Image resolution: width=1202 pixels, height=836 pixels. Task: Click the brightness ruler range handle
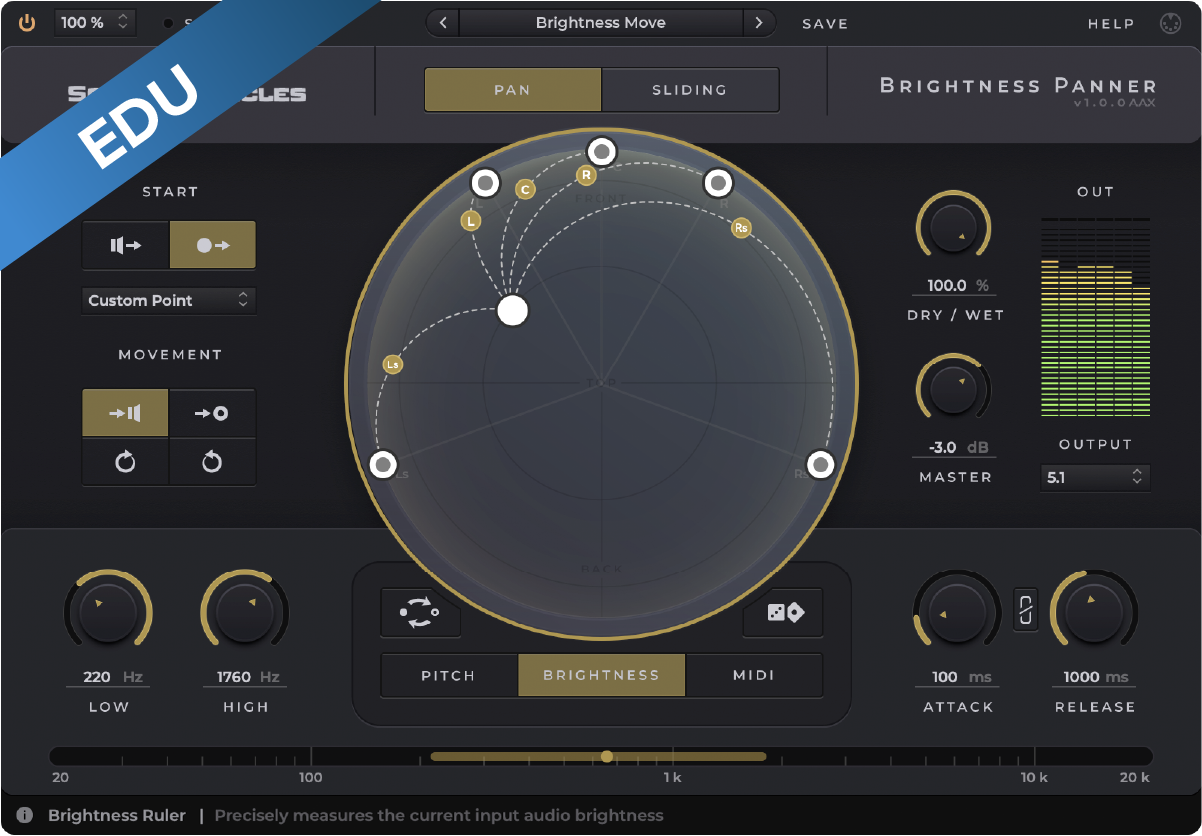tap(607, 756)
